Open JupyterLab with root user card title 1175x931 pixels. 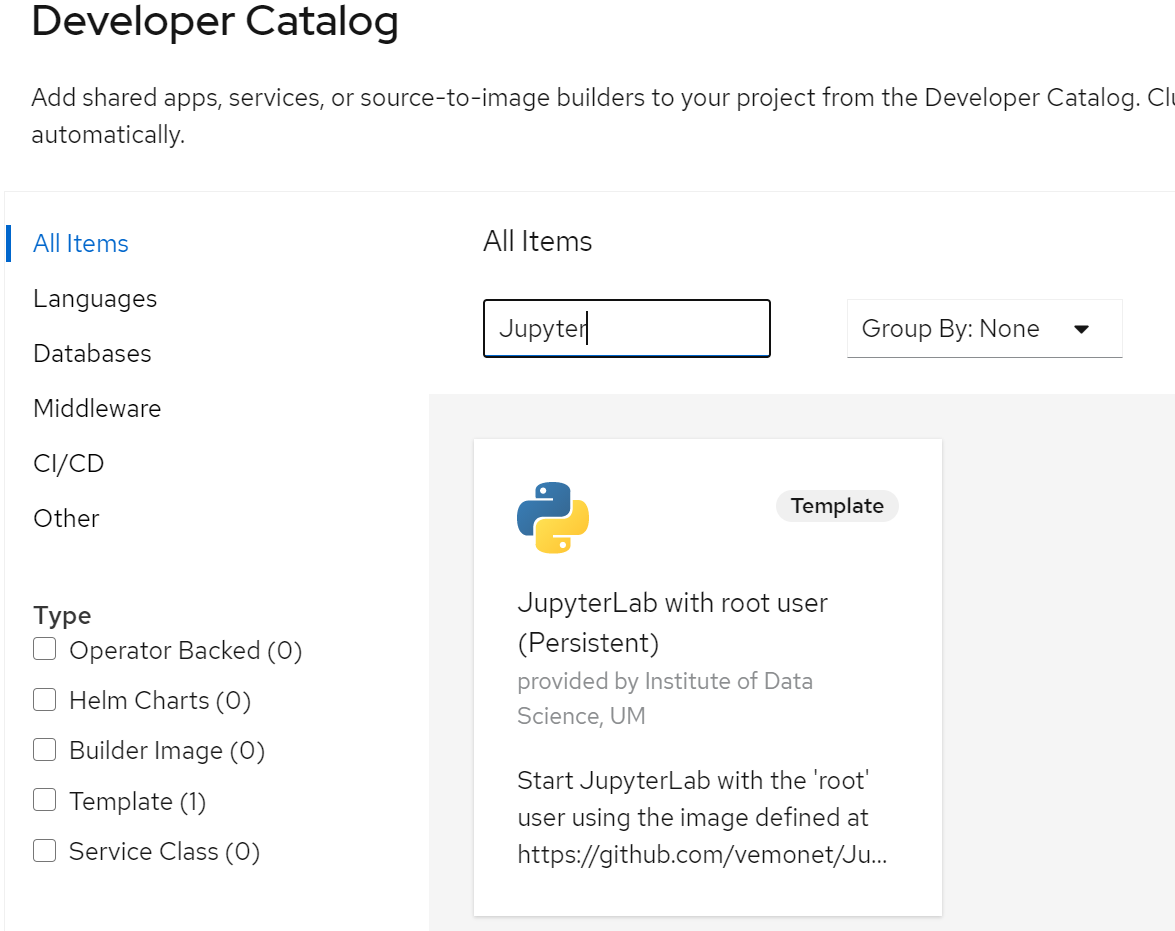pyautogui.click(x=672, y=623)
